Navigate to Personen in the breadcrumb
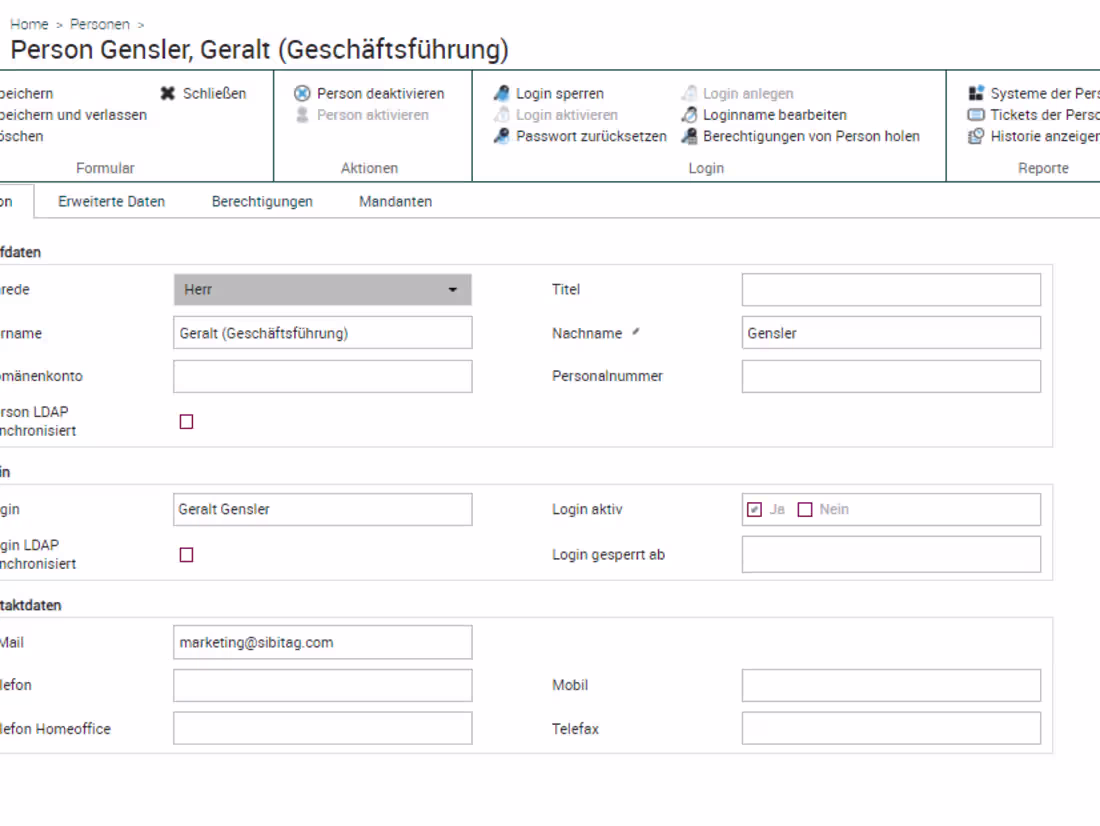 (100, 24)
